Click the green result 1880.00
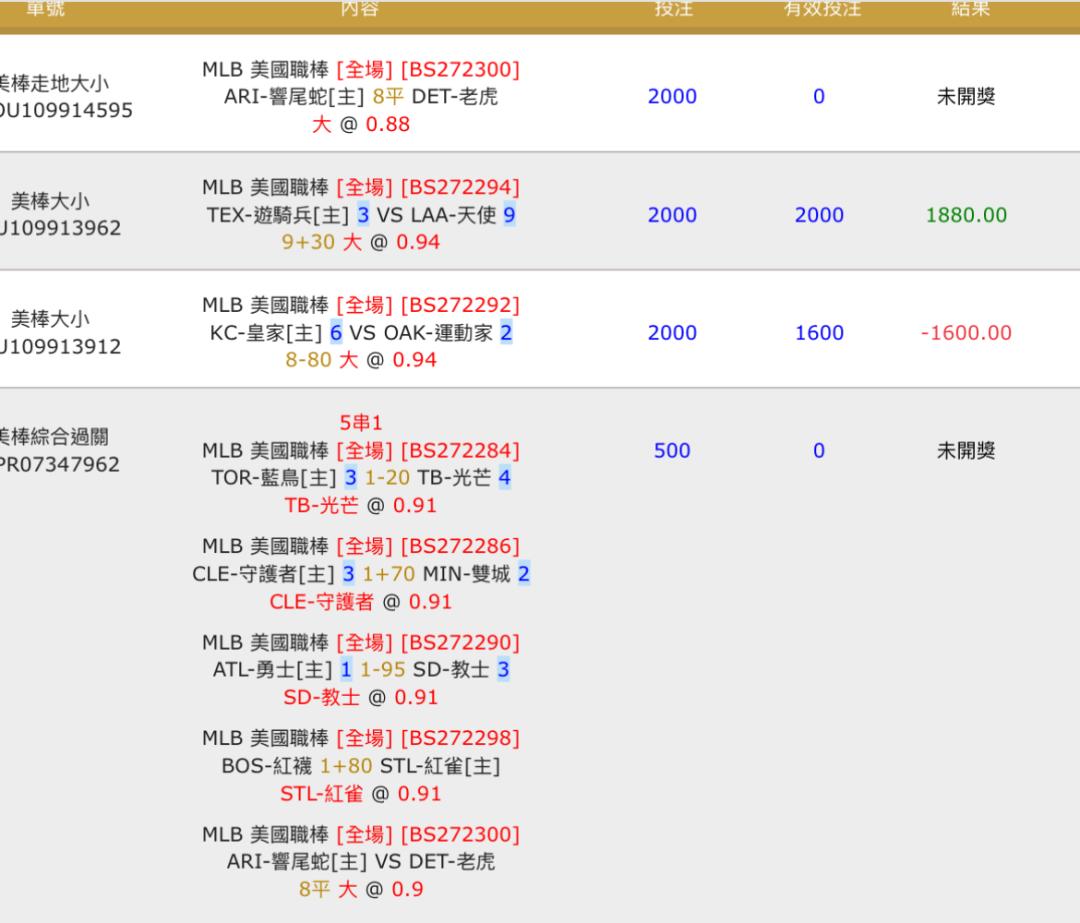Screen dimensions: 1080x923 (x=966, y=215)
